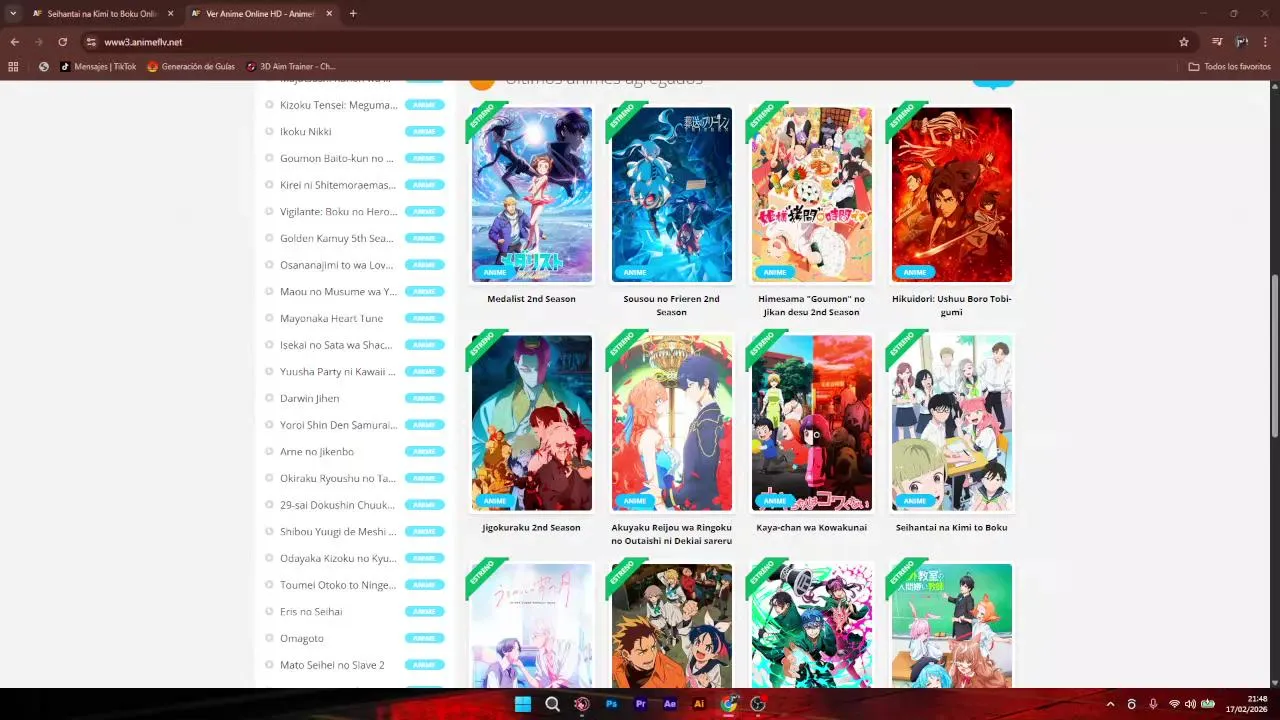Launch Photoshop from the taskbar
Image resolution: width=1280 pixels, height=720 pixels.
pos(611,704)
